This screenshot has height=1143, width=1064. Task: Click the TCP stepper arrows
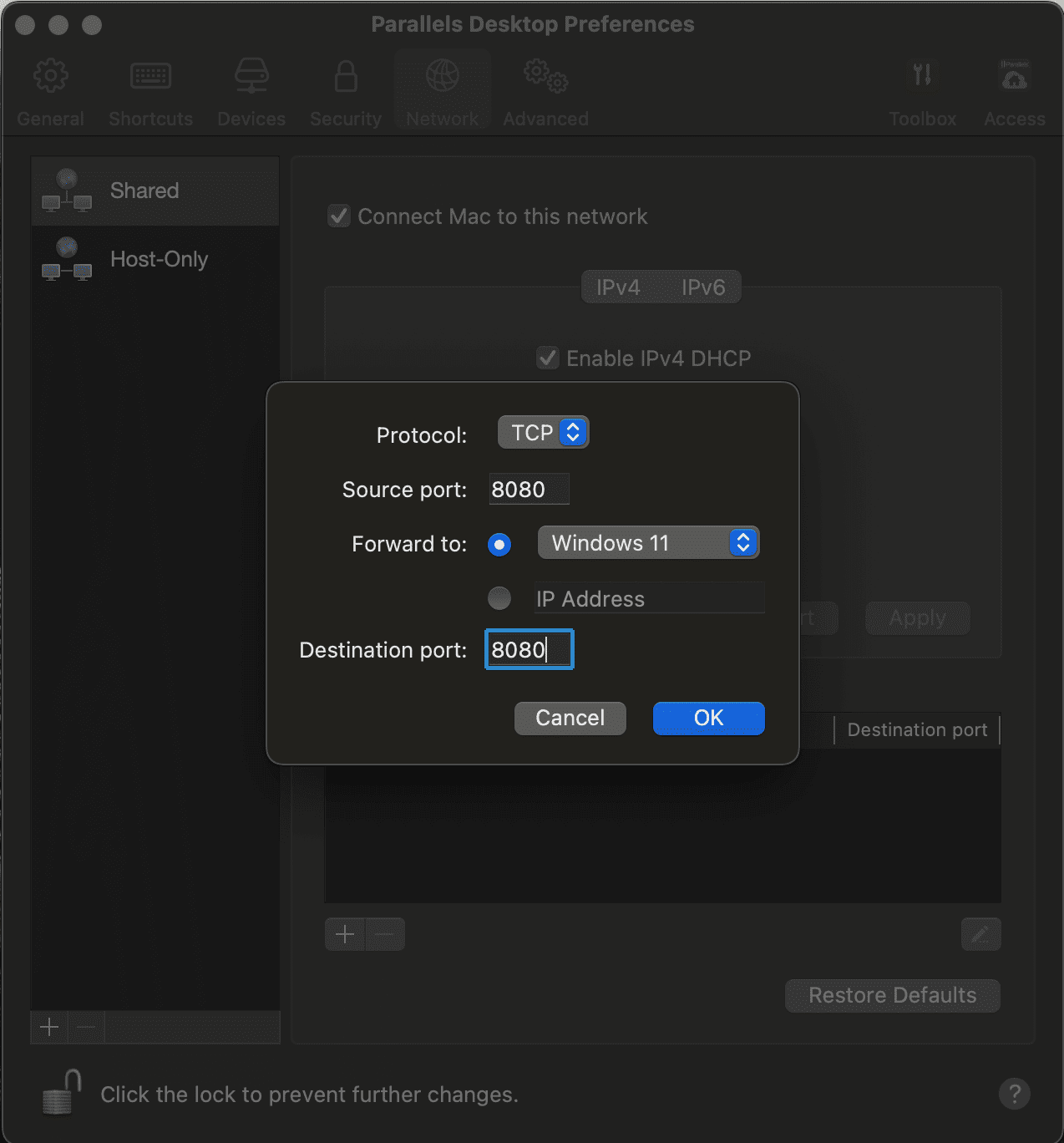pos(572,432)
